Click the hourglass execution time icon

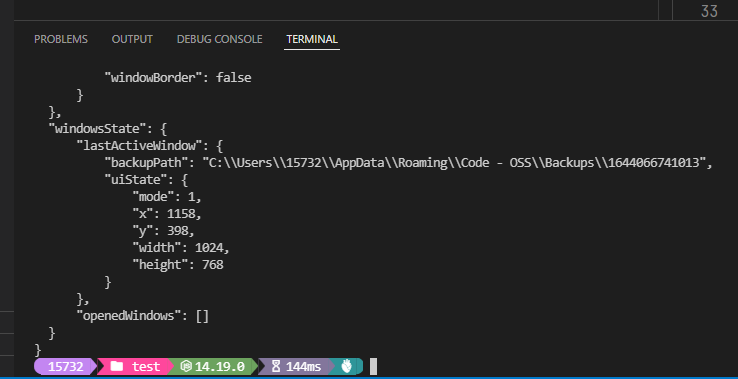point(276,366)
